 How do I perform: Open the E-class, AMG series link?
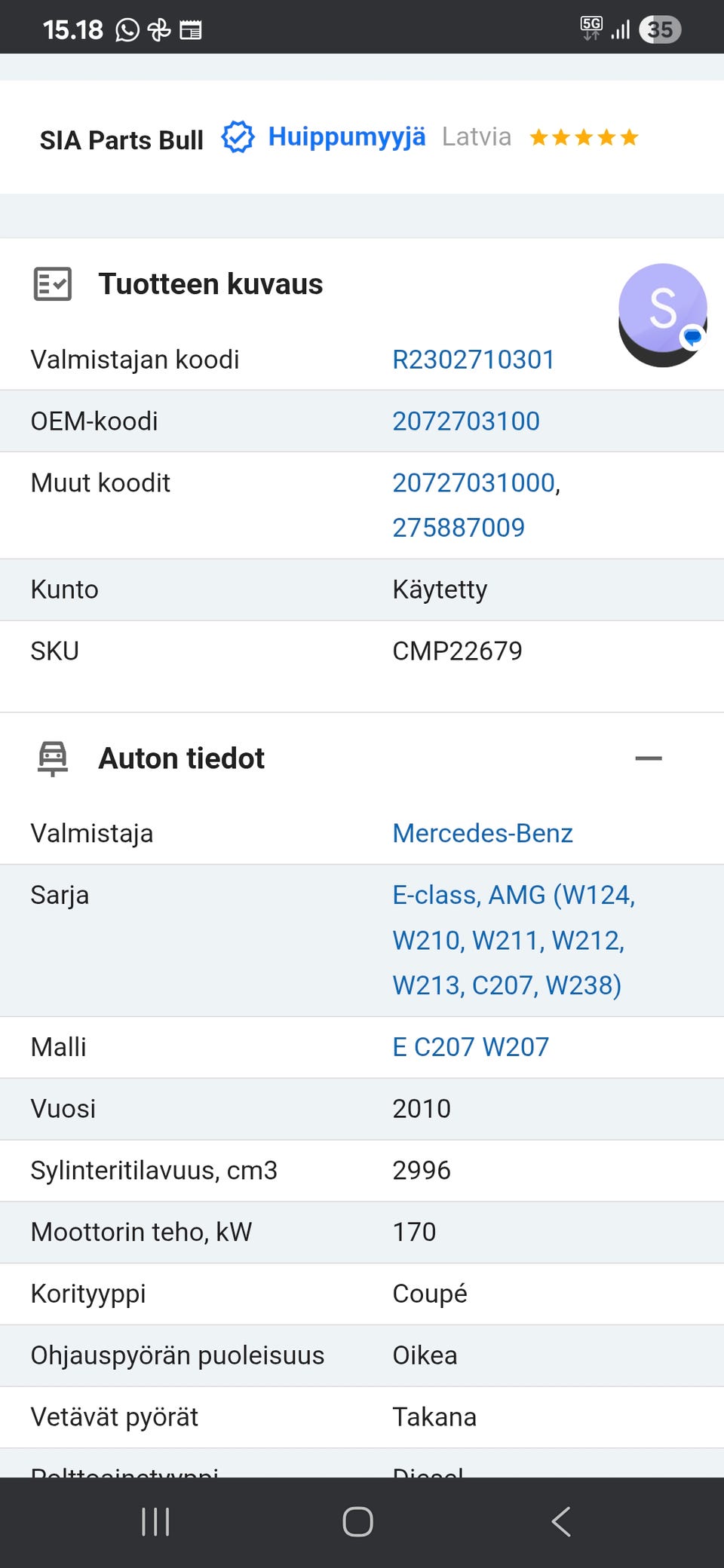click(x=513, y=940)
